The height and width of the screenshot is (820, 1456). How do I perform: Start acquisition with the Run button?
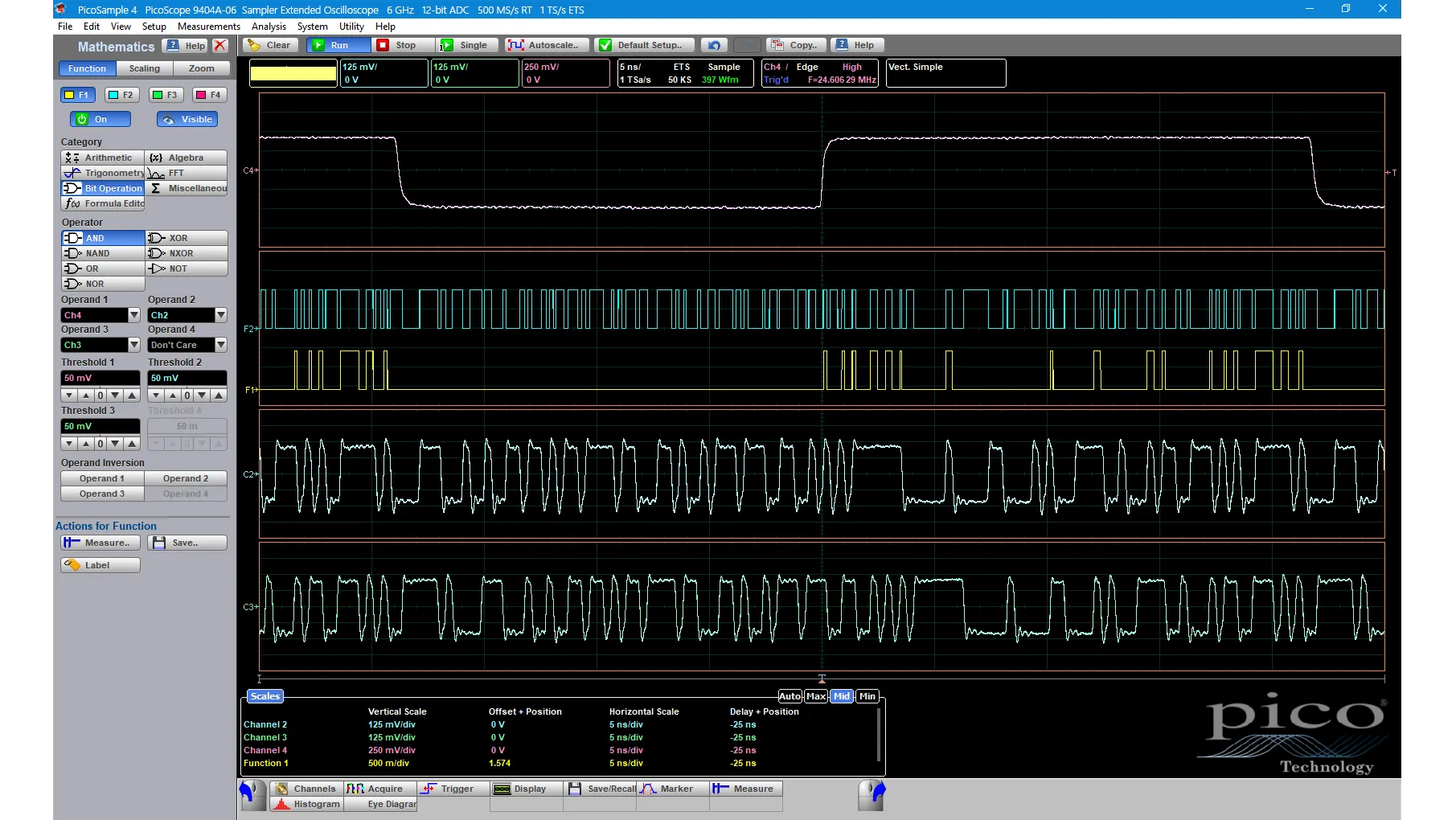[x=338, y=45]
